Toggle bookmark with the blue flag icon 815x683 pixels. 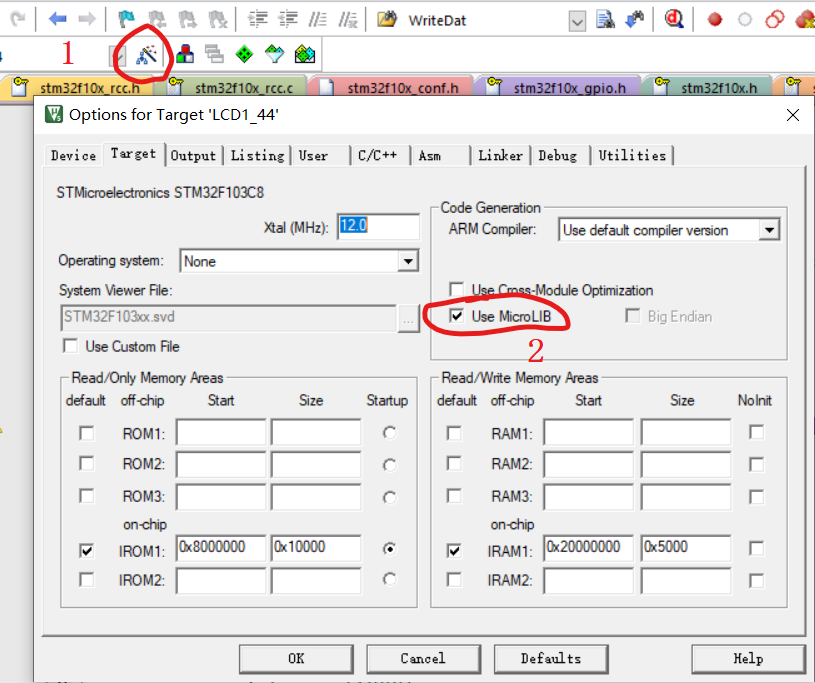pyautogui.click(x=126, y=20)
